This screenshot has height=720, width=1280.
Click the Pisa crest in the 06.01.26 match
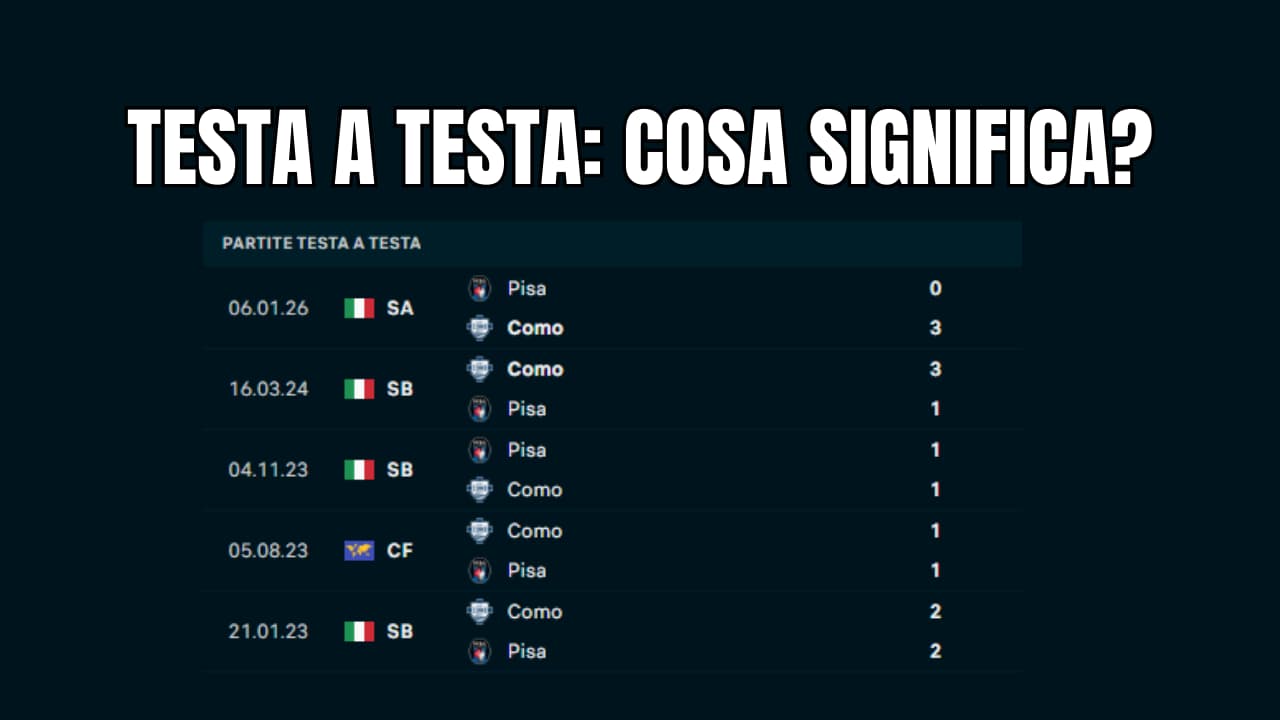[480, 289]
